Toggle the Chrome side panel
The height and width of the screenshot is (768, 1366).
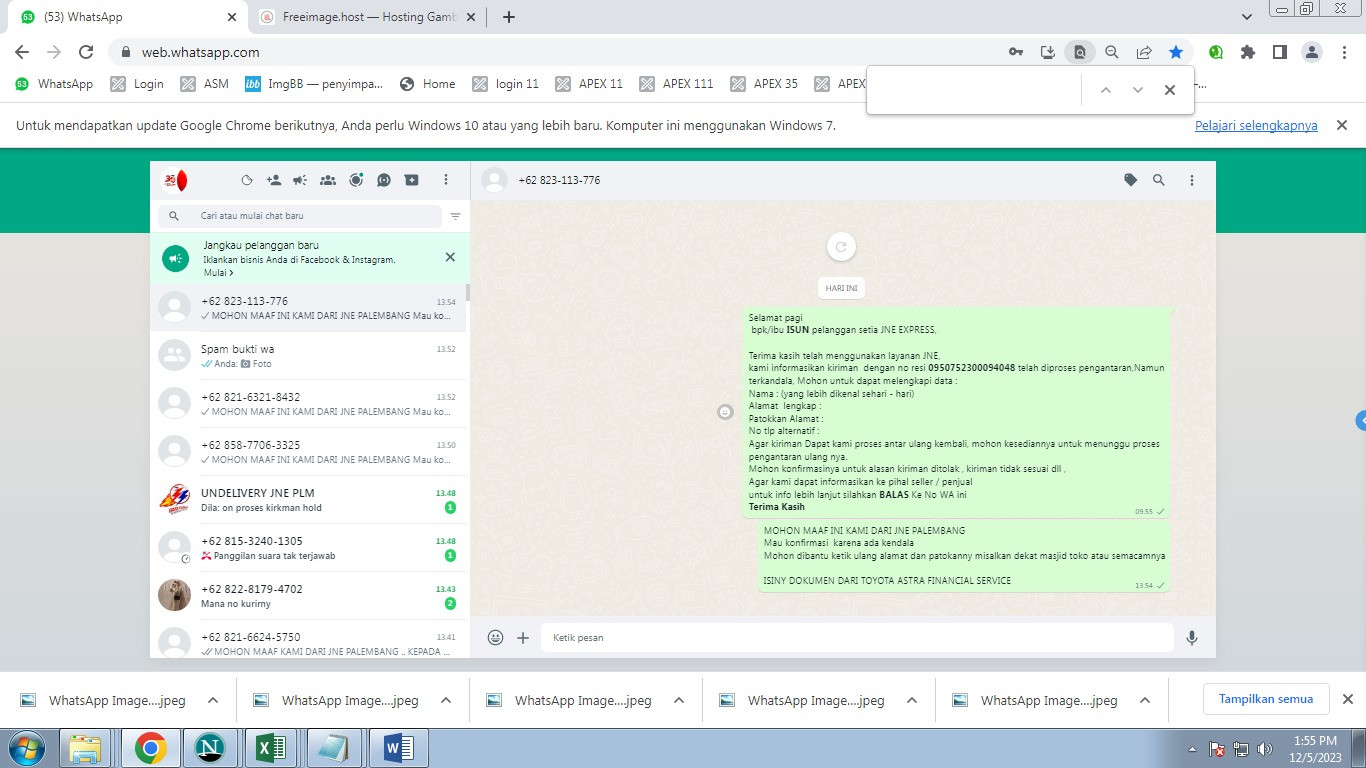[x=1279, y=52]
